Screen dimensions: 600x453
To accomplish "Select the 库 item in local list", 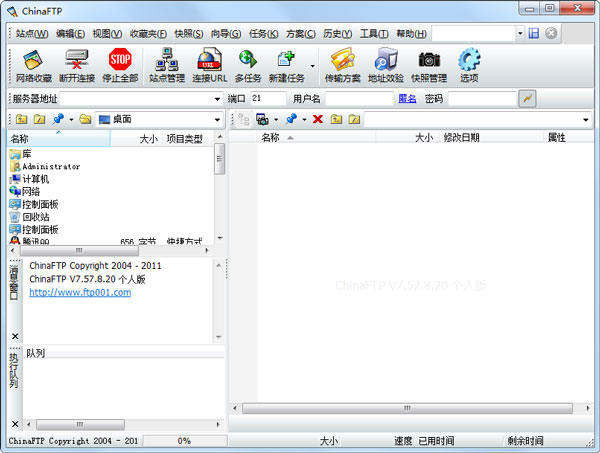I will [20, 154].
